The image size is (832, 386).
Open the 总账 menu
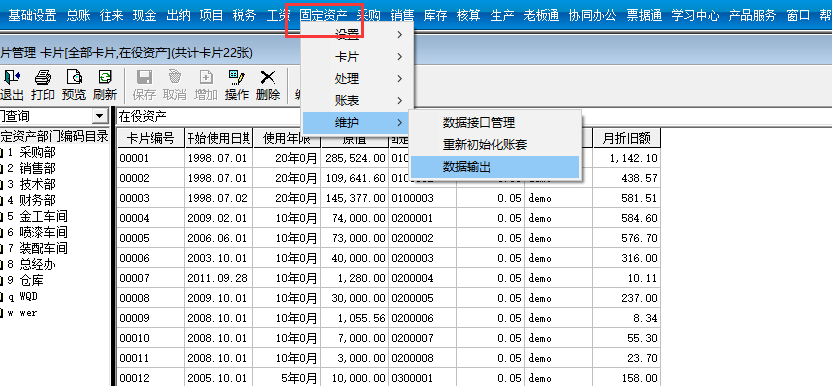click(x=79, y=15)
